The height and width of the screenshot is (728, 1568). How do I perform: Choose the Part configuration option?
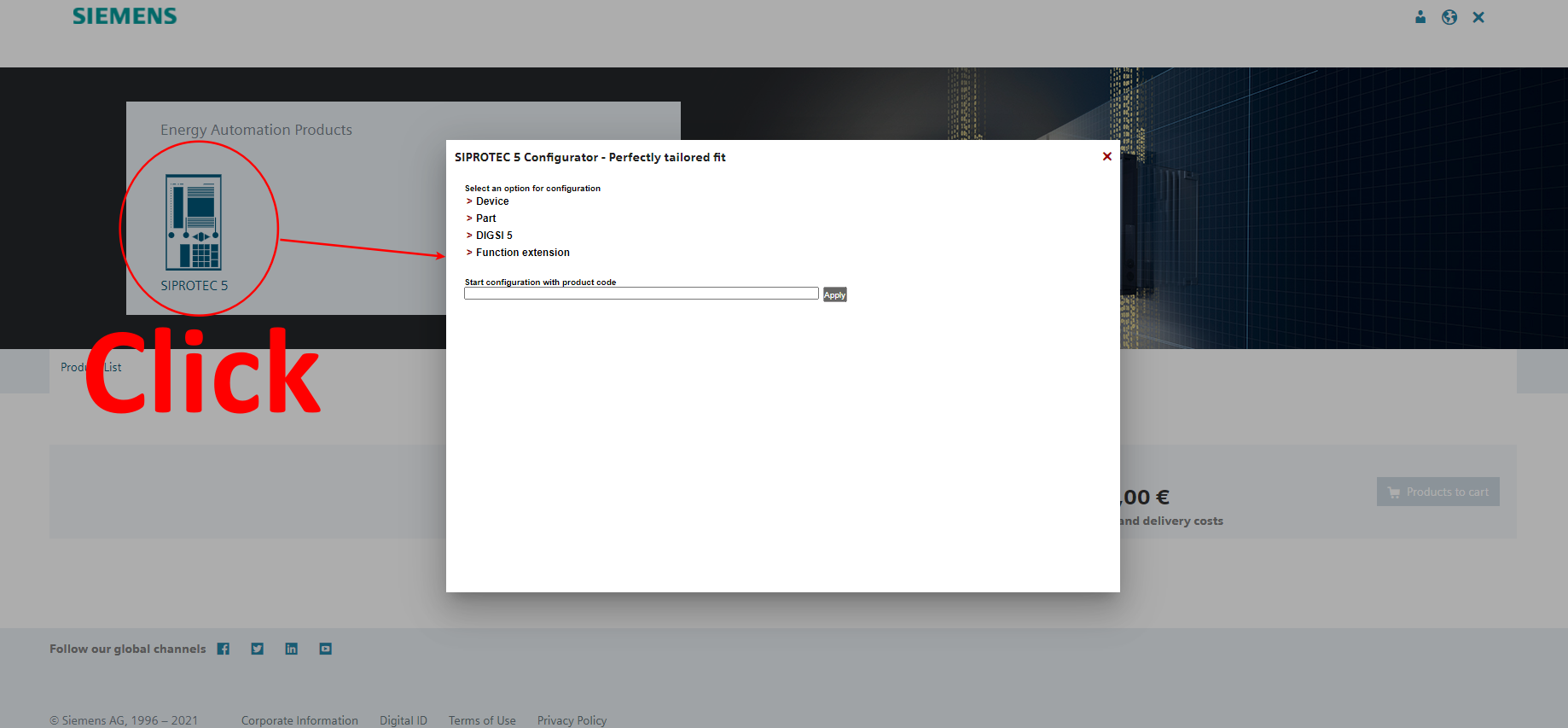point(485,218)
